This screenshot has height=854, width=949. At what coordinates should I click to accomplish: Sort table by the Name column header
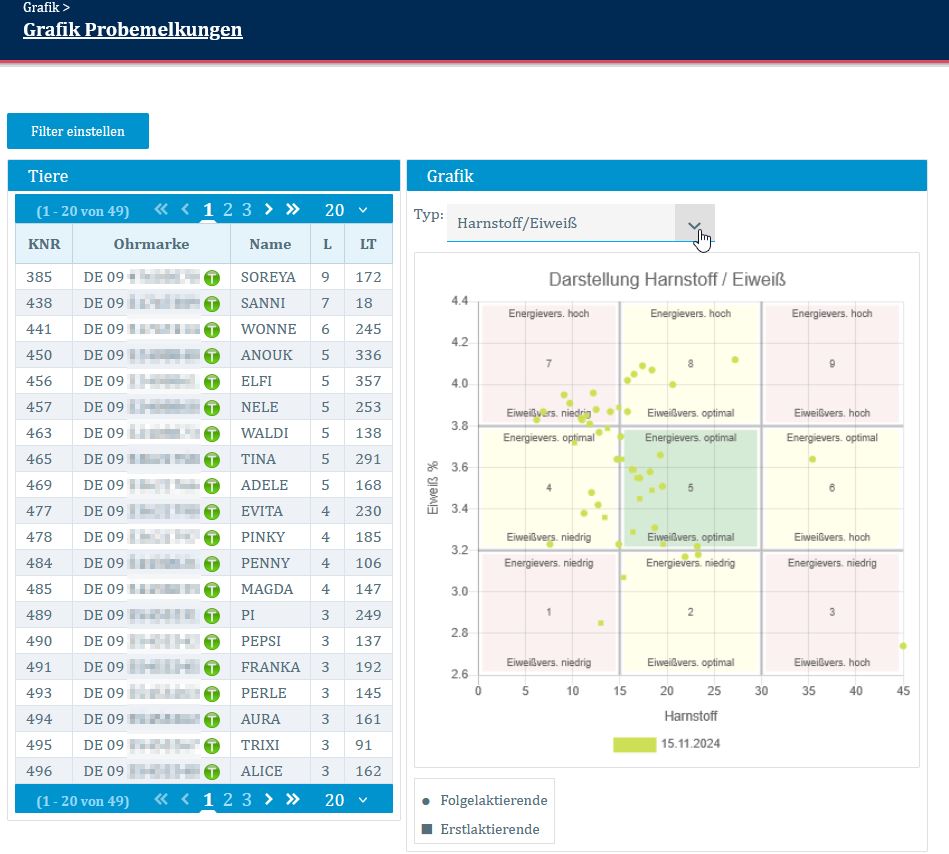[270, 244]
